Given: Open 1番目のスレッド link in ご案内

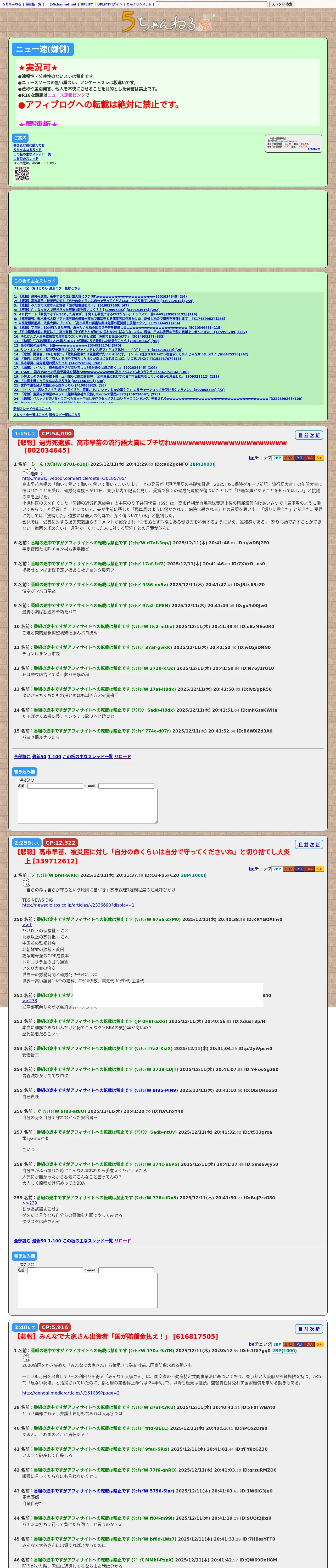Looking at the screenshot, I should coord(26,159).
